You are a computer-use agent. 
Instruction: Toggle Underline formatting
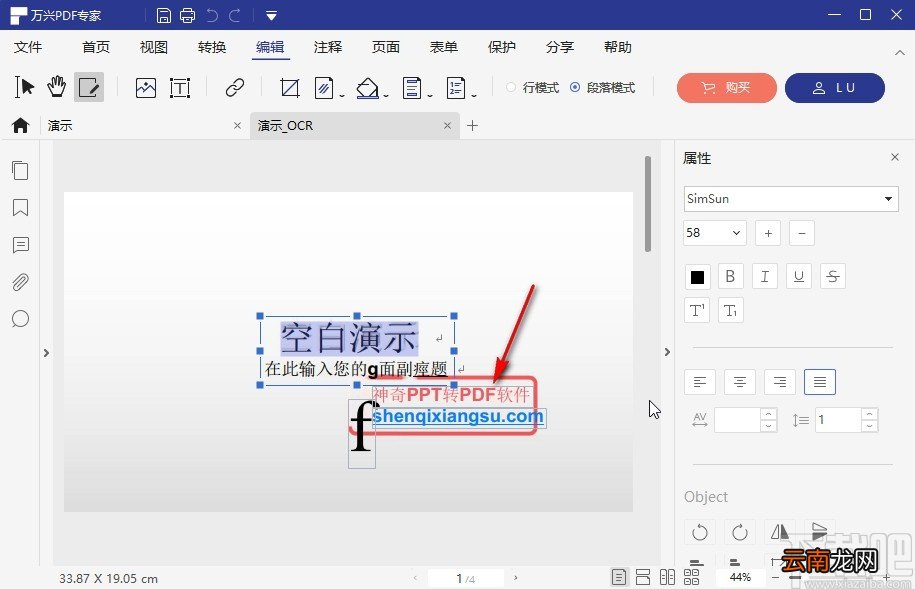[x=799, y=277]
